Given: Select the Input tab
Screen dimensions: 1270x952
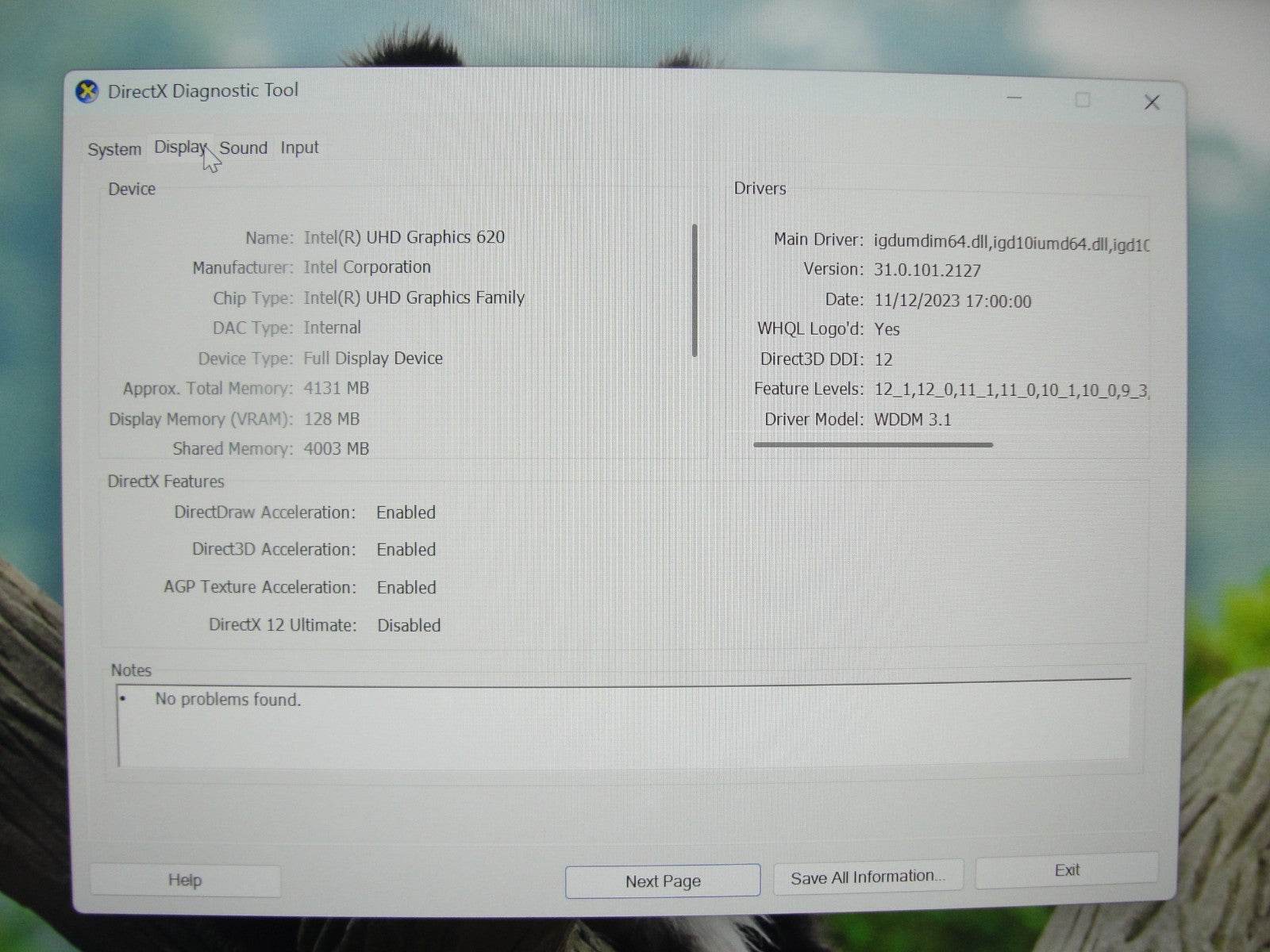Looking at the screenshot, I should point(298,148).
